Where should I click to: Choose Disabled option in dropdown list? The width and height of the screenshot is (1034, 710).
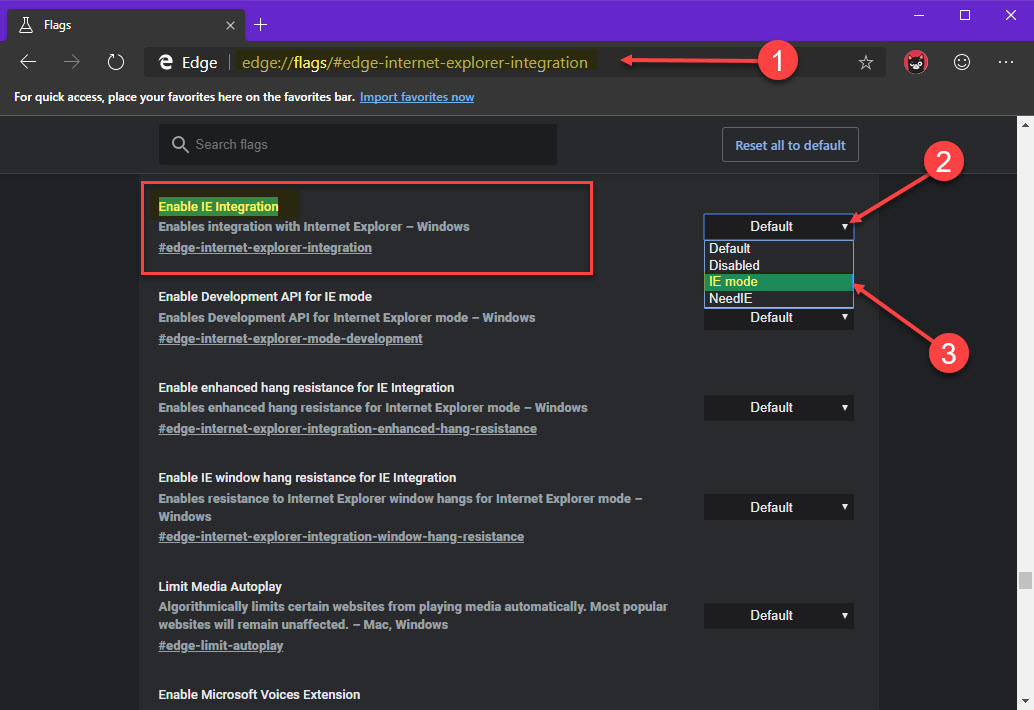(778, 265)
